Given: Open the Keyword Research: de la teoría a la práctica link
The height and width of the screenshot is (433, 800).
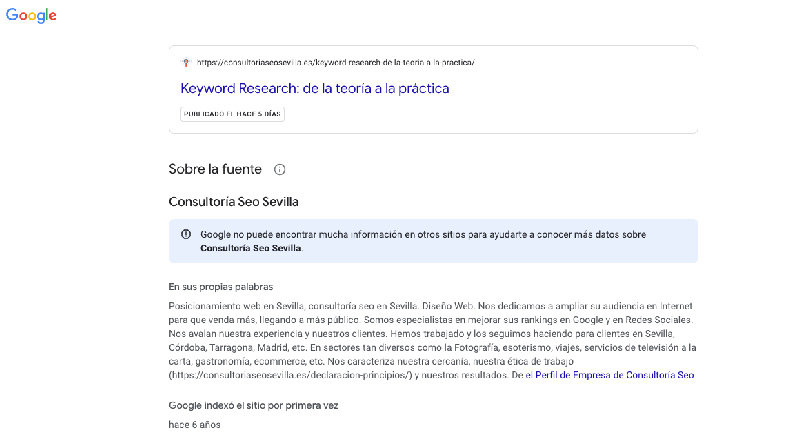Looking at the screenshot, I should [x=315, y=88].
